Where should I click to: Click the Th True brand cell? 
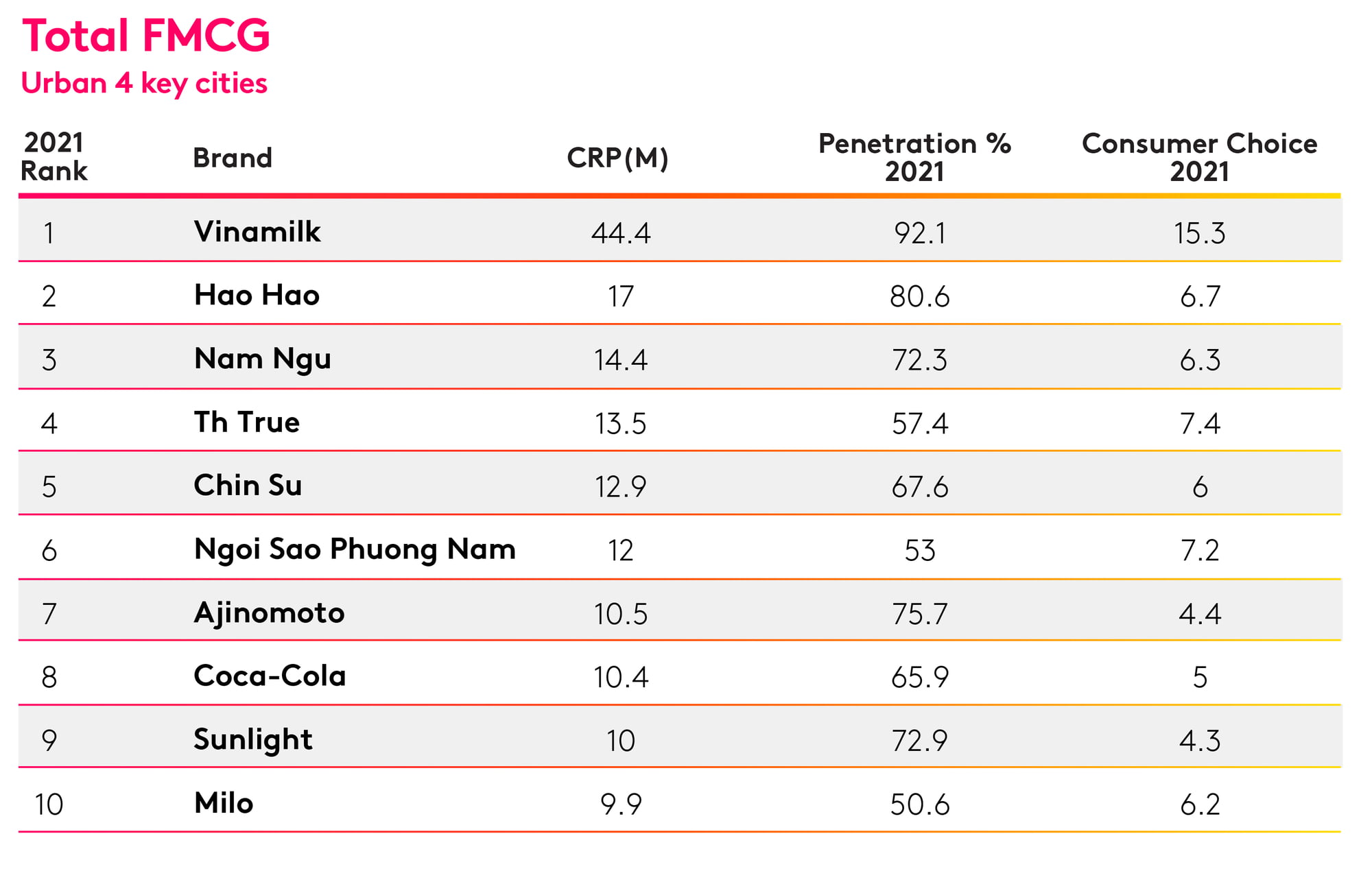(247, 422)
